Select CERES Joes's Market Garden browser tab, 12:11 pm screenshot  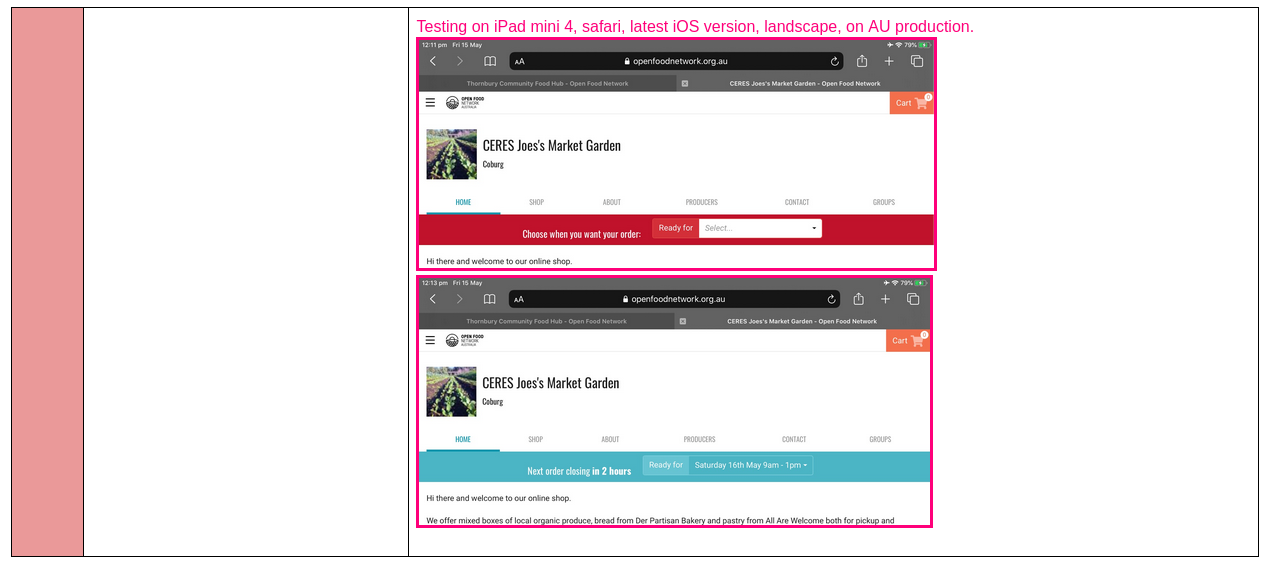(805, 84)
